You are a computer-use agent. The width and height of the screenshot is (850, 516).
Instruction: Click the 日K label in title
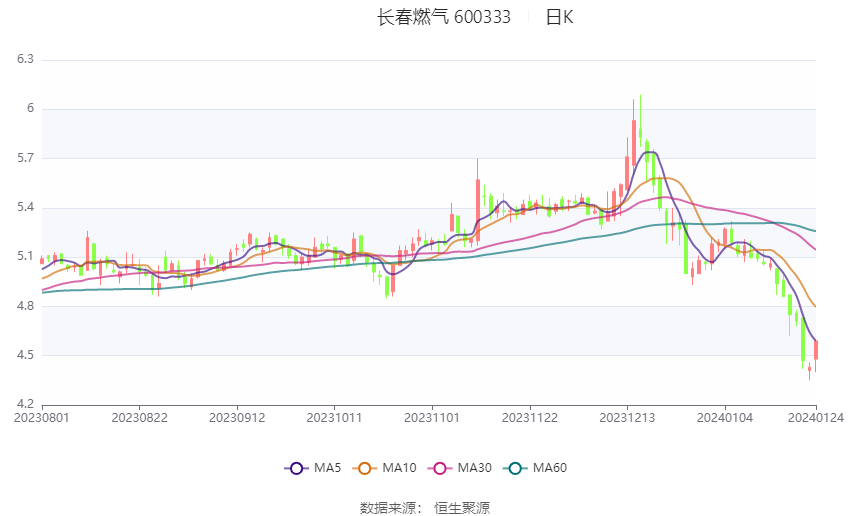[x=559, y=17]
